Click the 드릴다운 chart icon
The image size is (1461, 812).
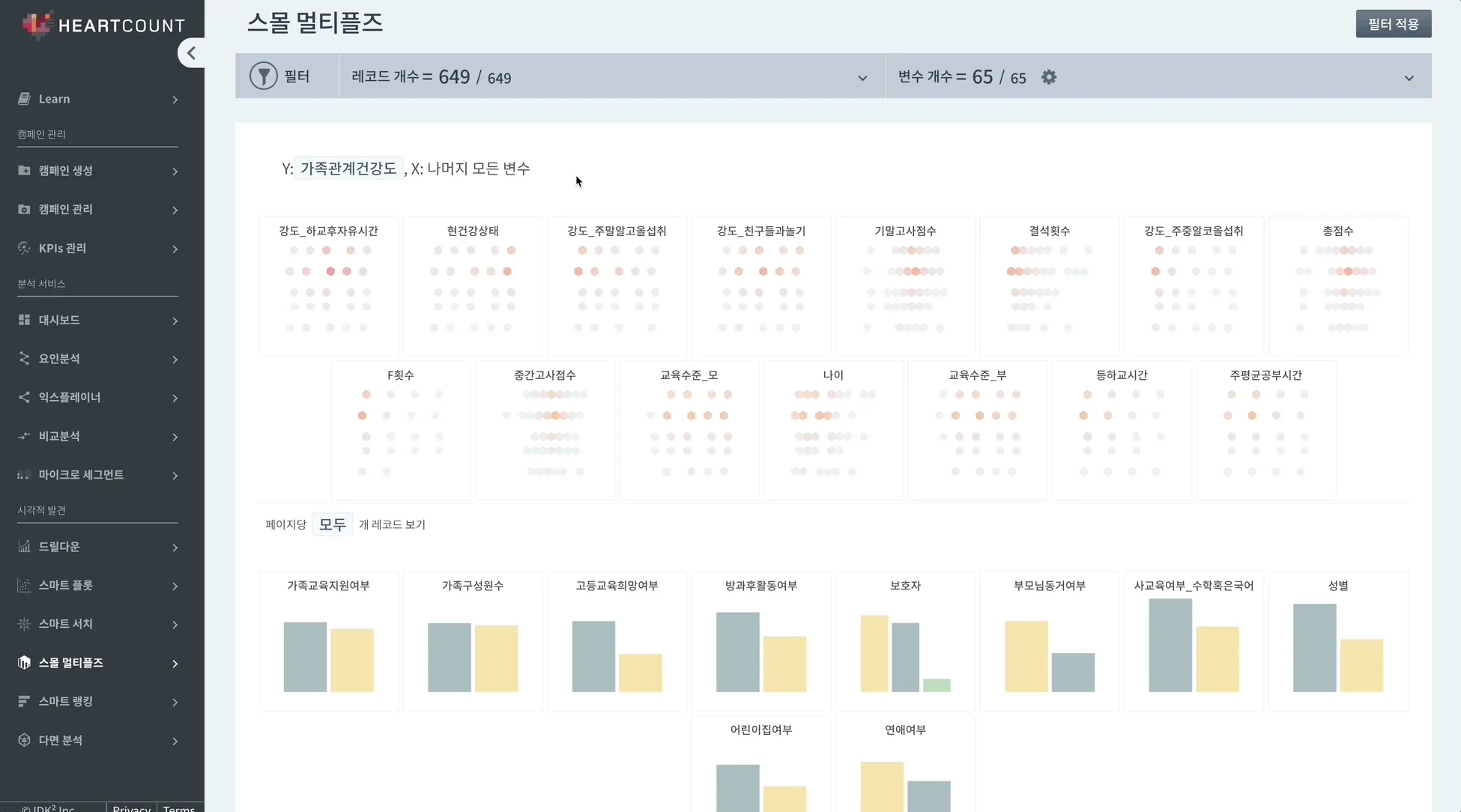(24, 546)
